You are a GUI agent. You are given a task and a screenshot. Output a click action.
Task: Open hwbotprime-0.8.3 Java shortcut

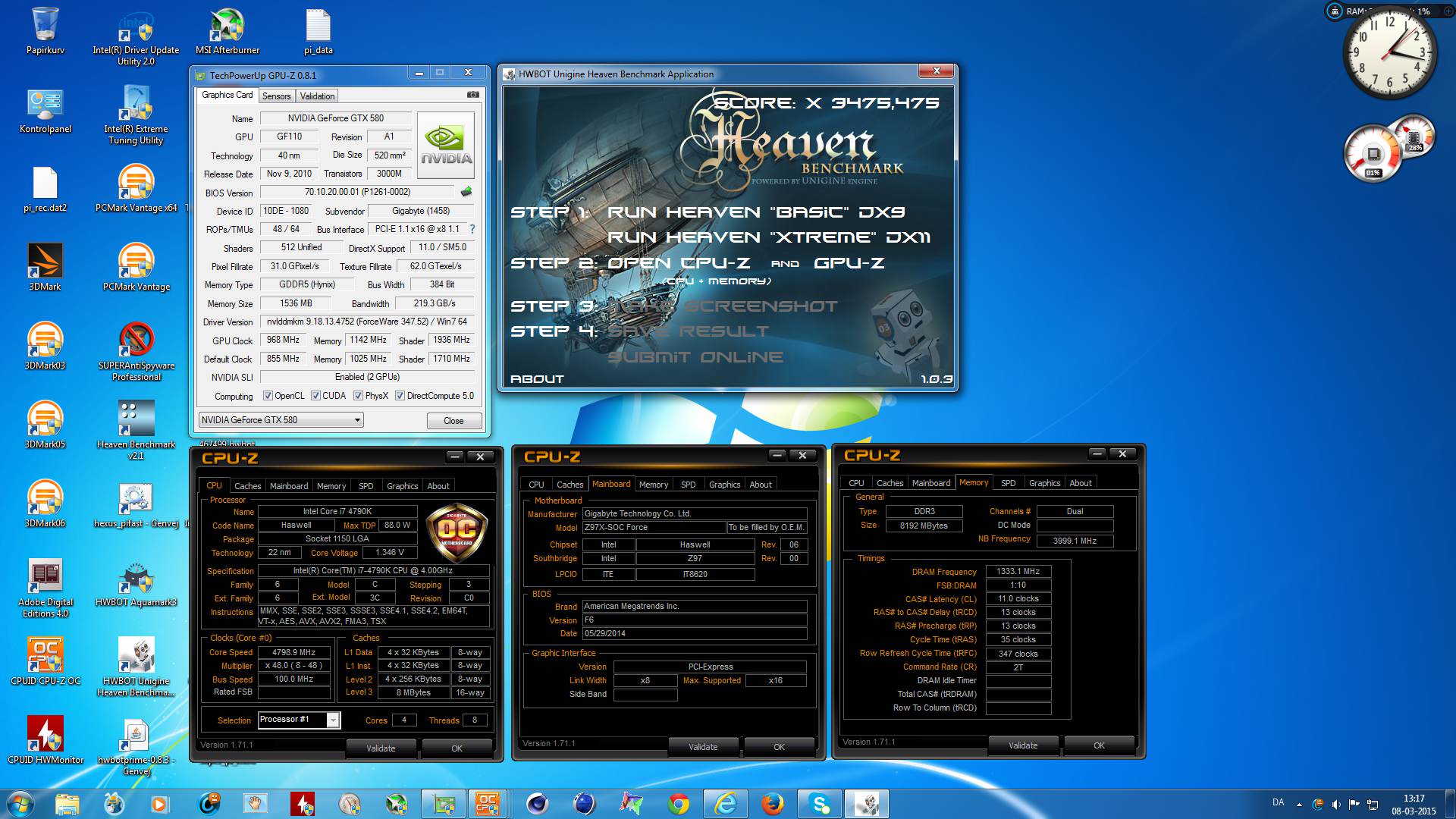(x=136, y=746)
